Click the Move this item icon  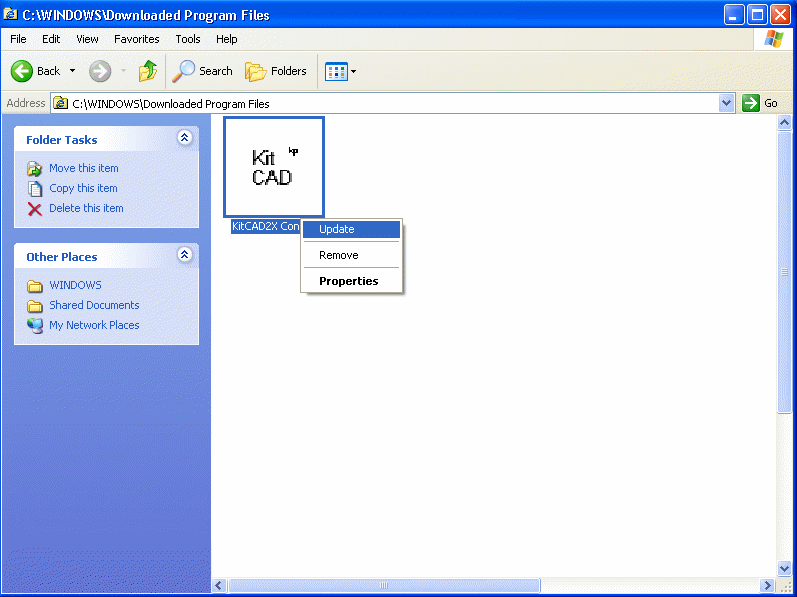tap(35, 169)
